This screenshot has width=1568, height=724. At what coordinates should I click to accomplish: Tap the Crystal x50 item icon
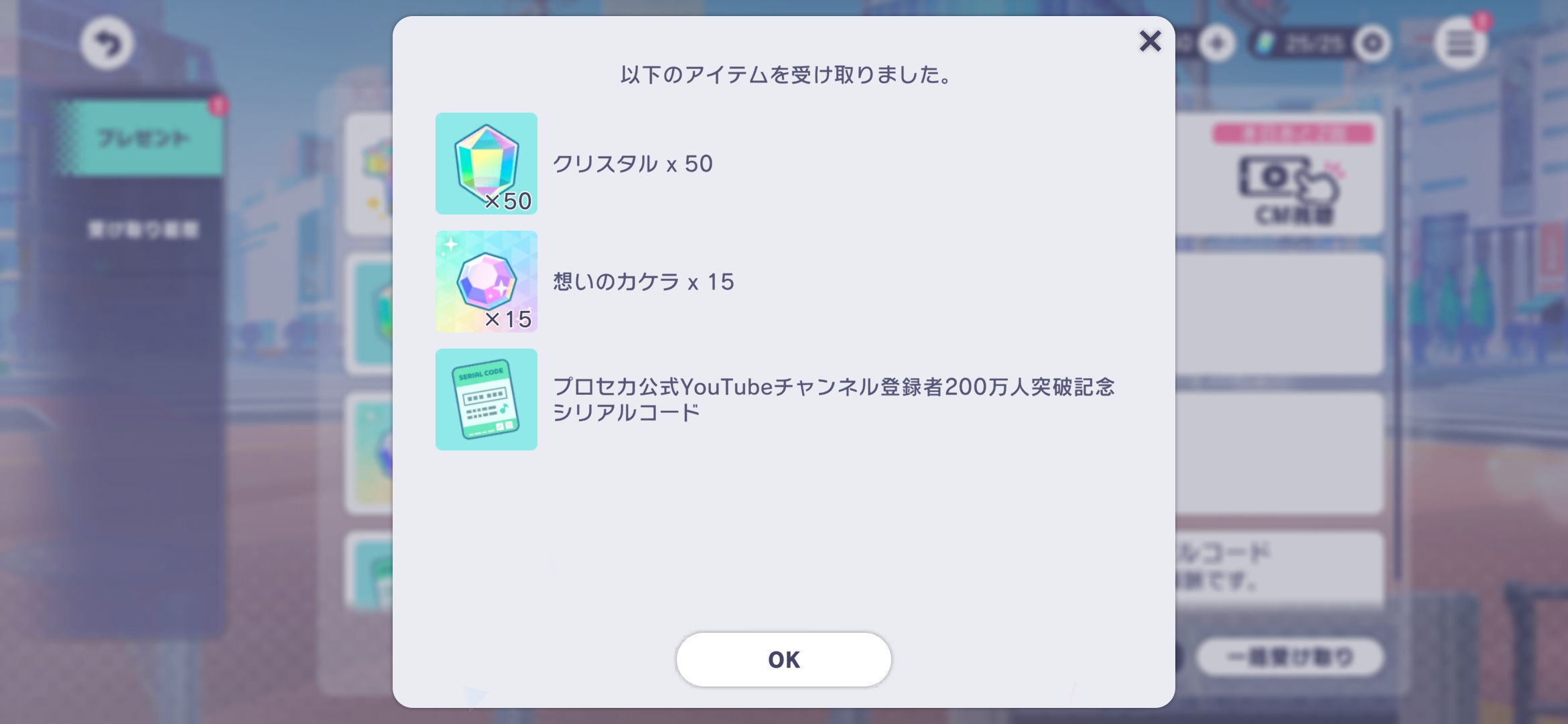[486, 164]
